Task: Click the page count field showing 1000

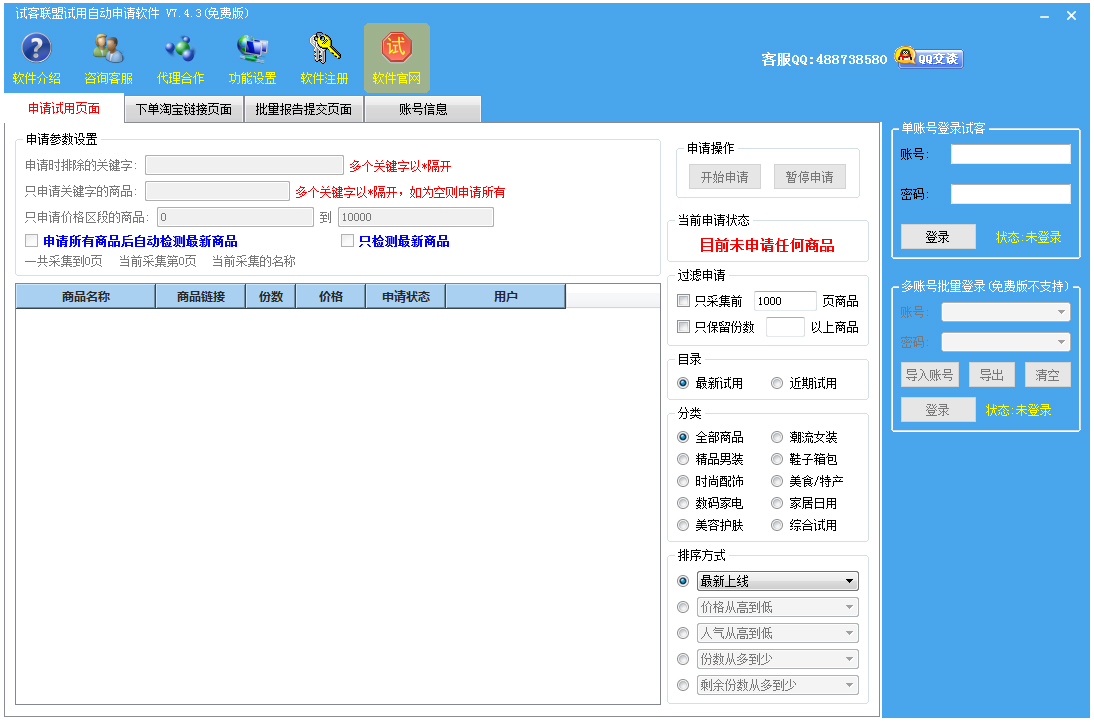Action: coord(785,301)
